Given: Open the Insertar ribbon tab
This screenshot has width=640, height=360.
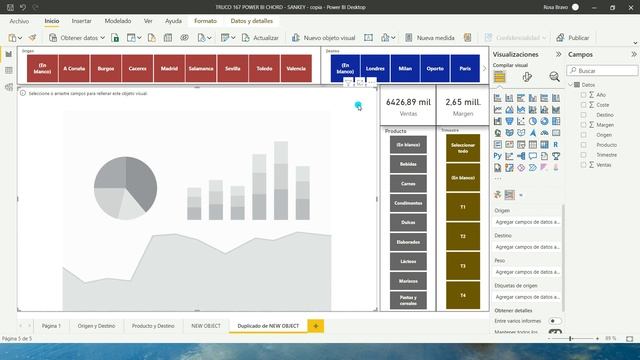Looking at the screenshot, I should click(81, 21).
